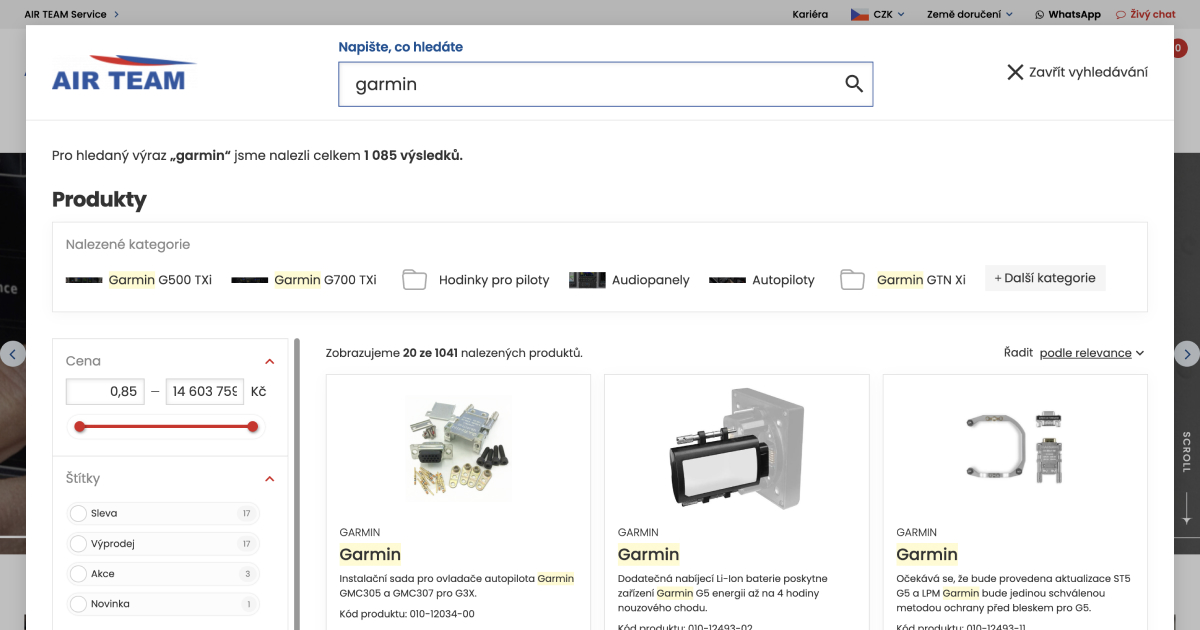
Task: Click the Garmin G500 TXi category thumbnail
Action: (84, 280)
